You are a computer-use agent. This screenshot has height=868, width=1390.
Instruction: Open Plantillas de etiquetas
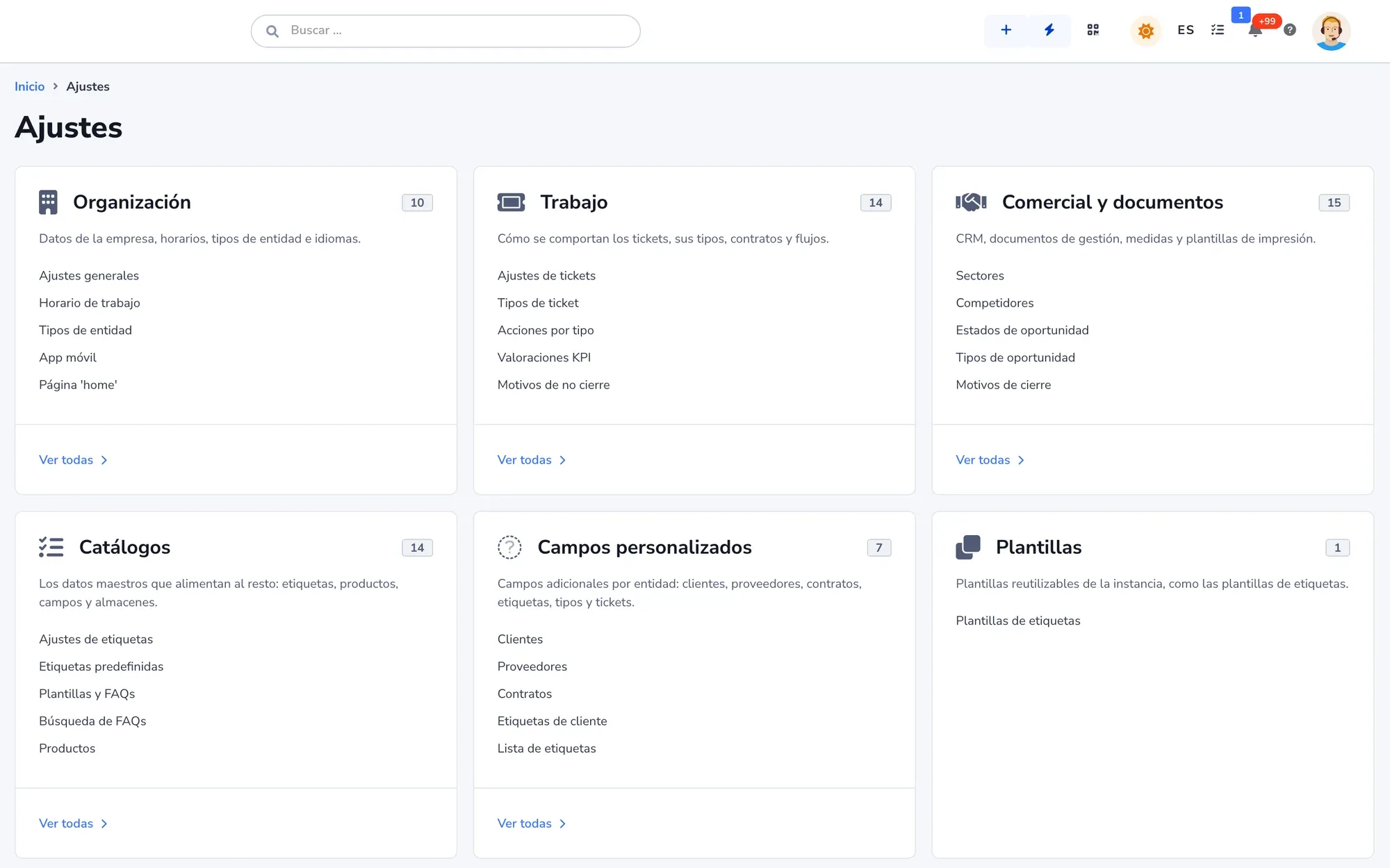[1018, 621]
